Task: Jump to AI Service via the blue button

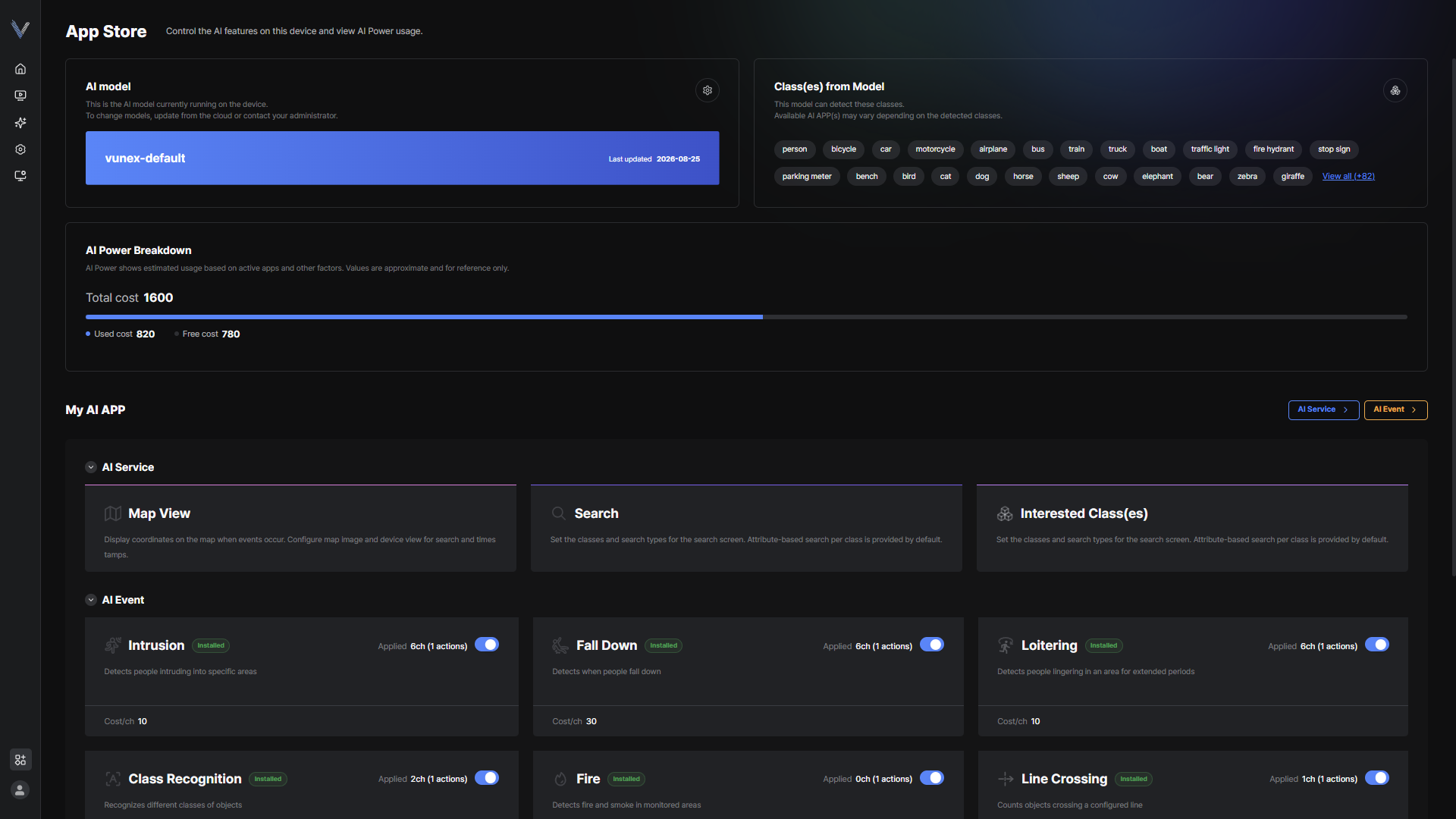Action: [x=1323, y=409]
